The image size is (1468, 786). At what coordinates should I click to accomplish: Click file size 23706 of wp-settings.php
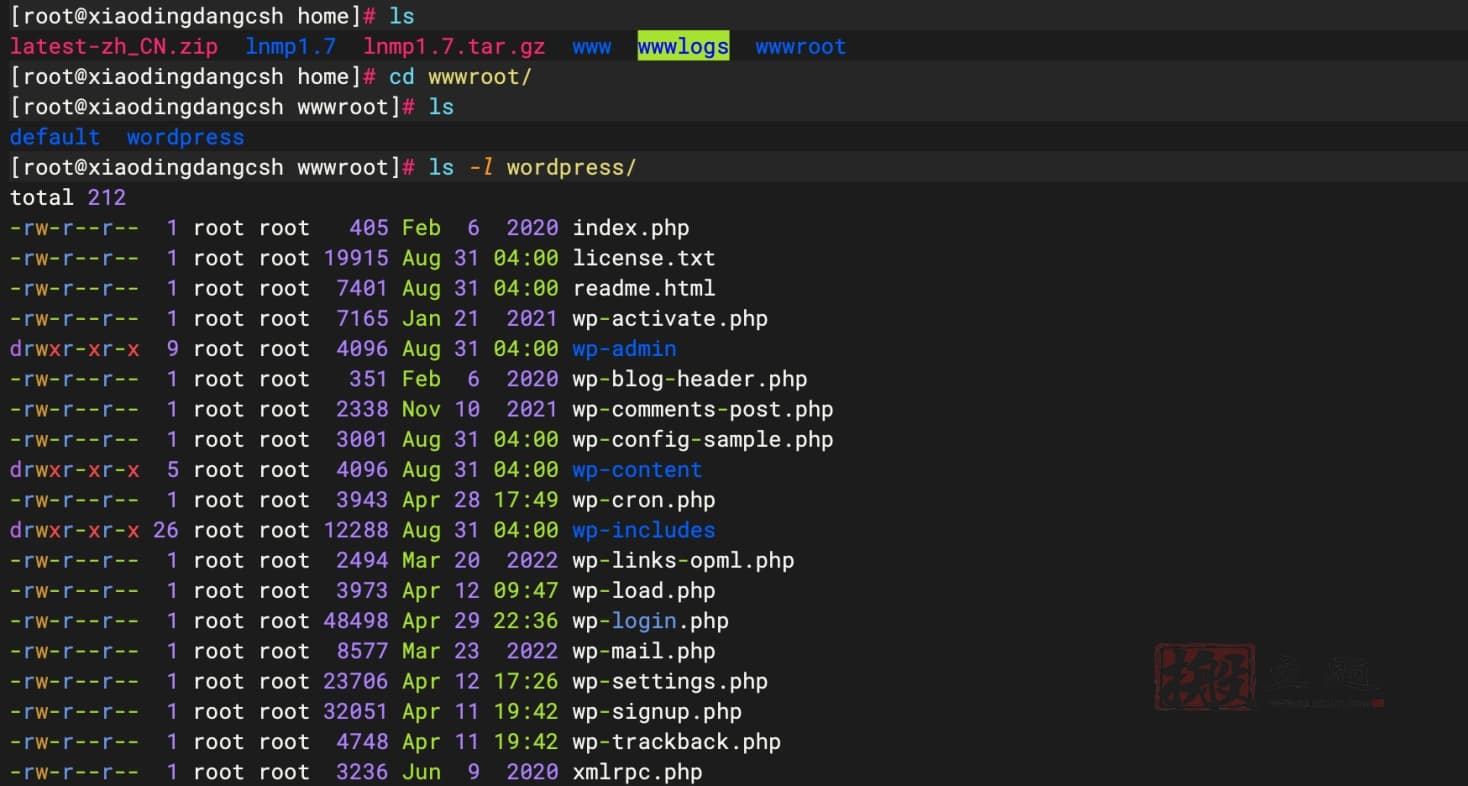click(x=356, y=681)
